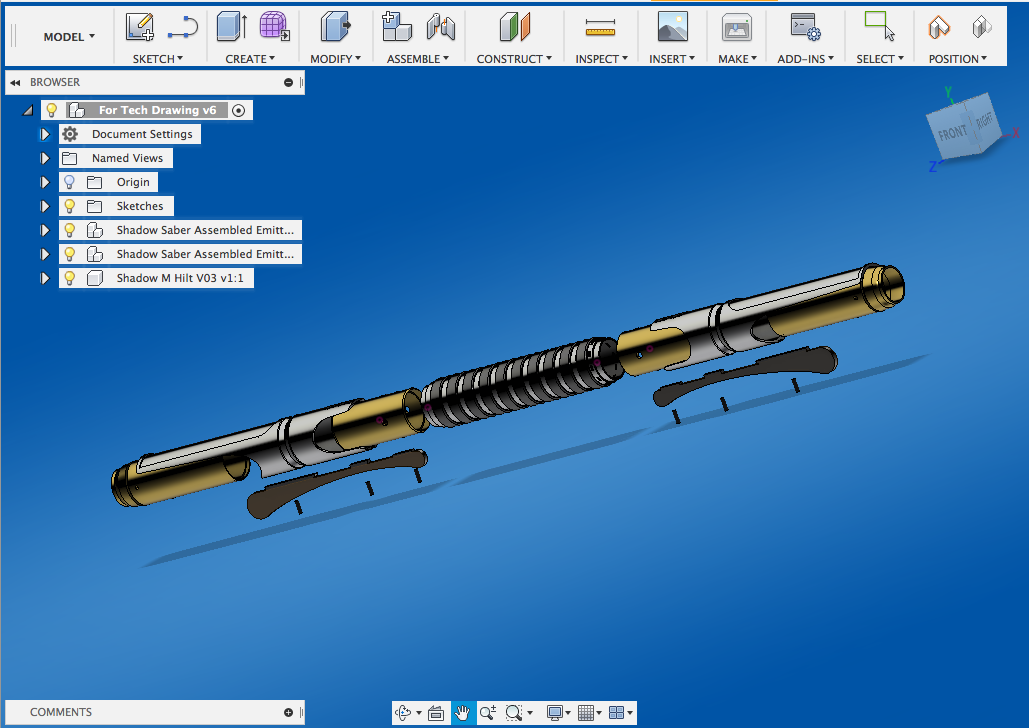
Task: Open the MODIFY menu
Action: tap(335, 59)
